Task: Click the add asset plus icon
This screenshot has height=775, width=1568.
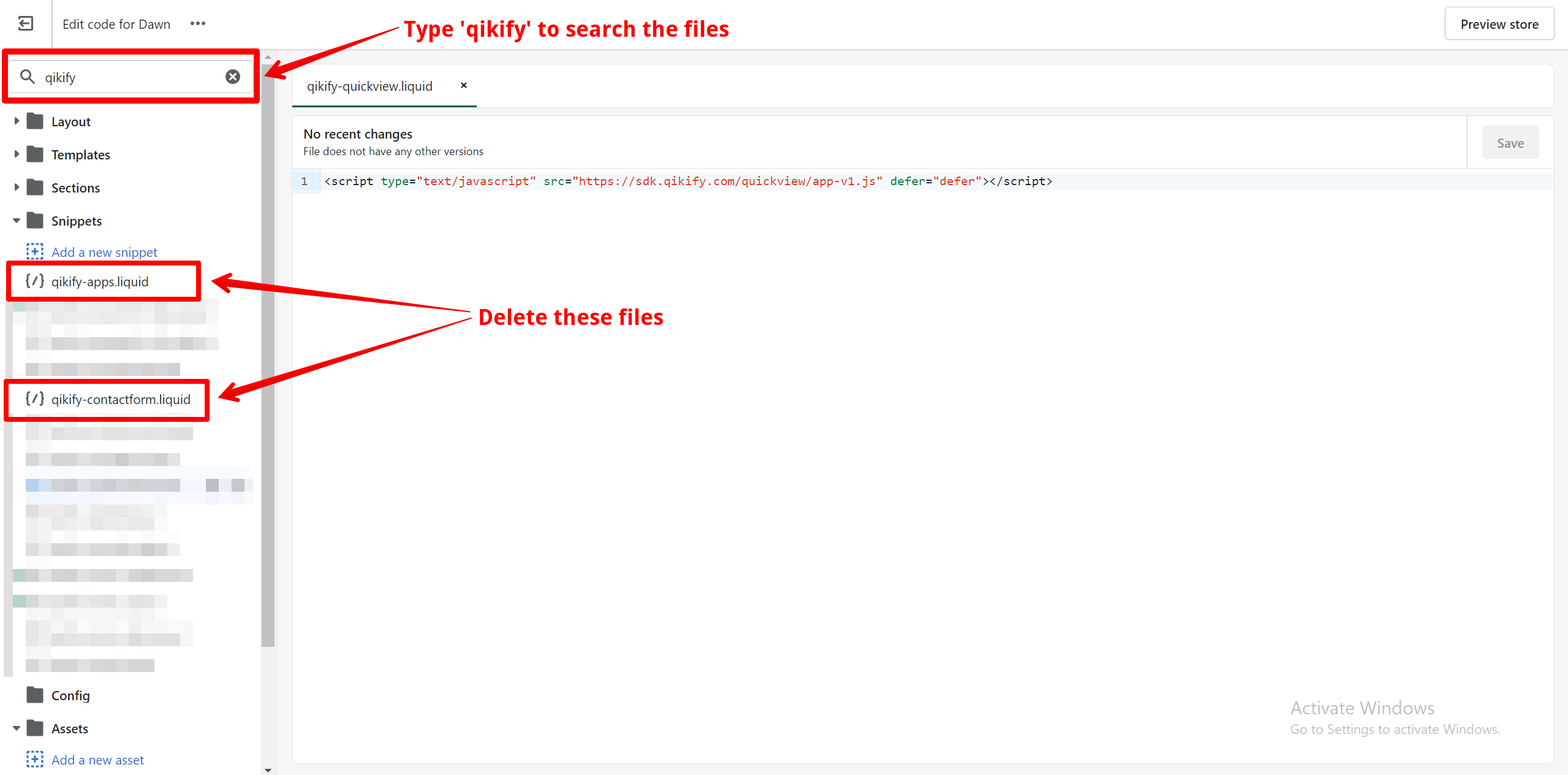Action: (35, 759)
